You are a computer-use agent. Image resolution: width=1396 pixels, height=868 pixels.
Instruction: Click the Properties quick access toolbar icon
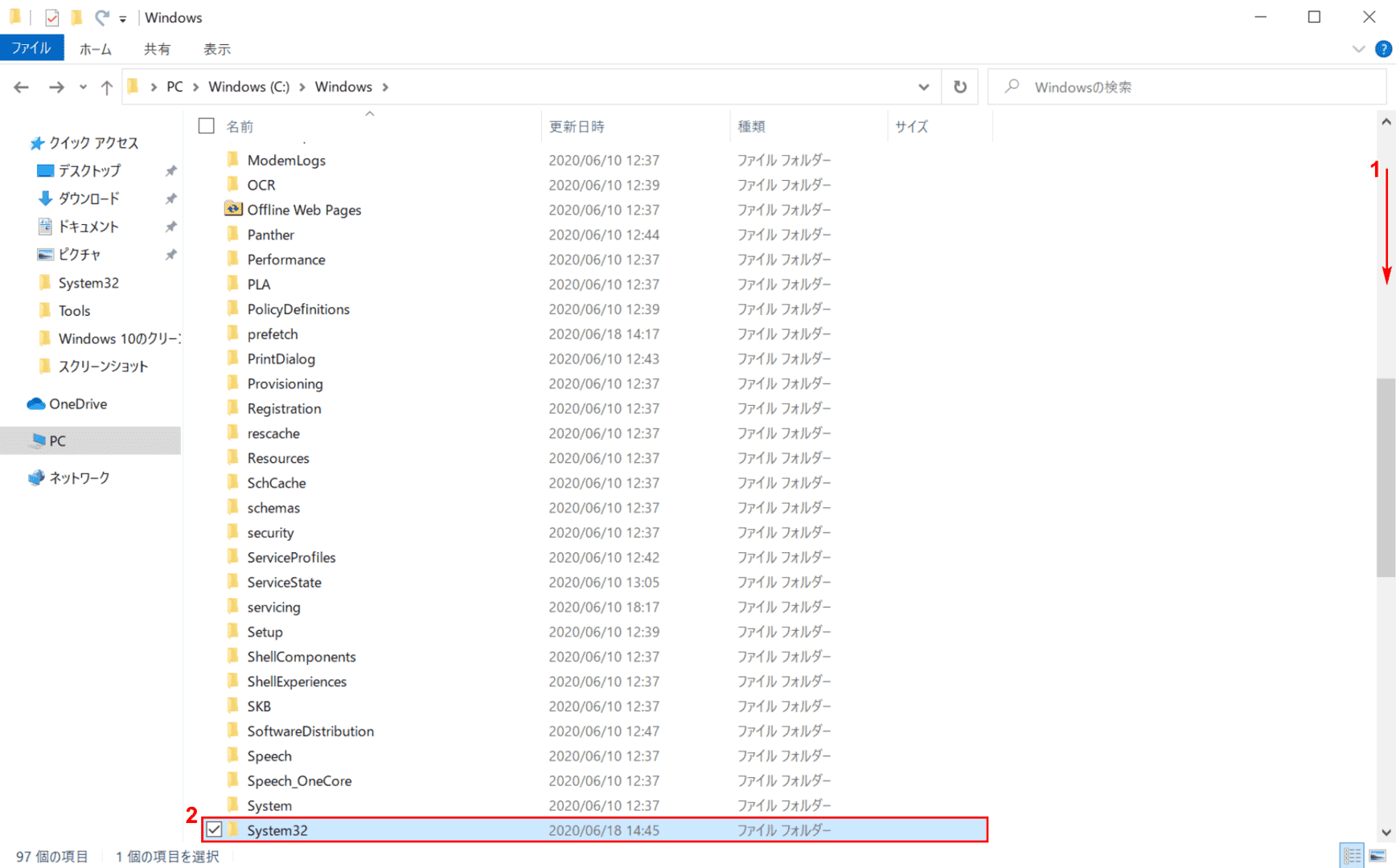(x=52, y=18)
